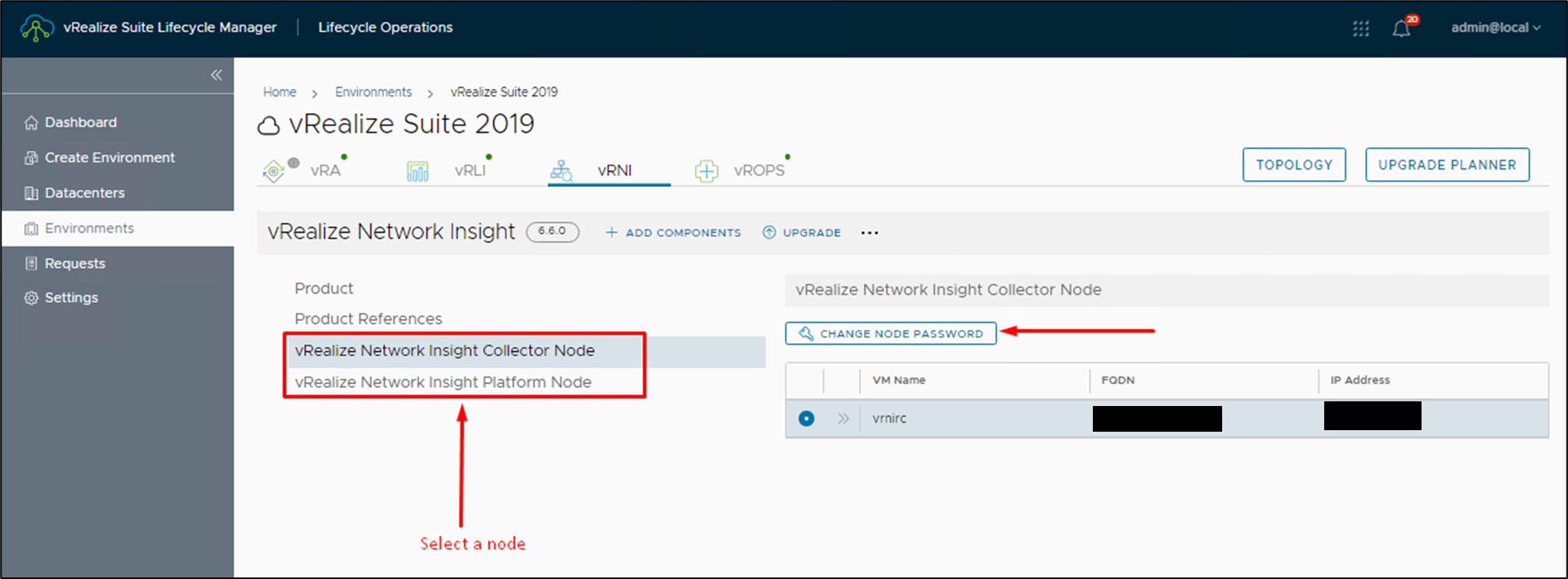Click the Requests icon in sidebar

(x=31, y=263)
